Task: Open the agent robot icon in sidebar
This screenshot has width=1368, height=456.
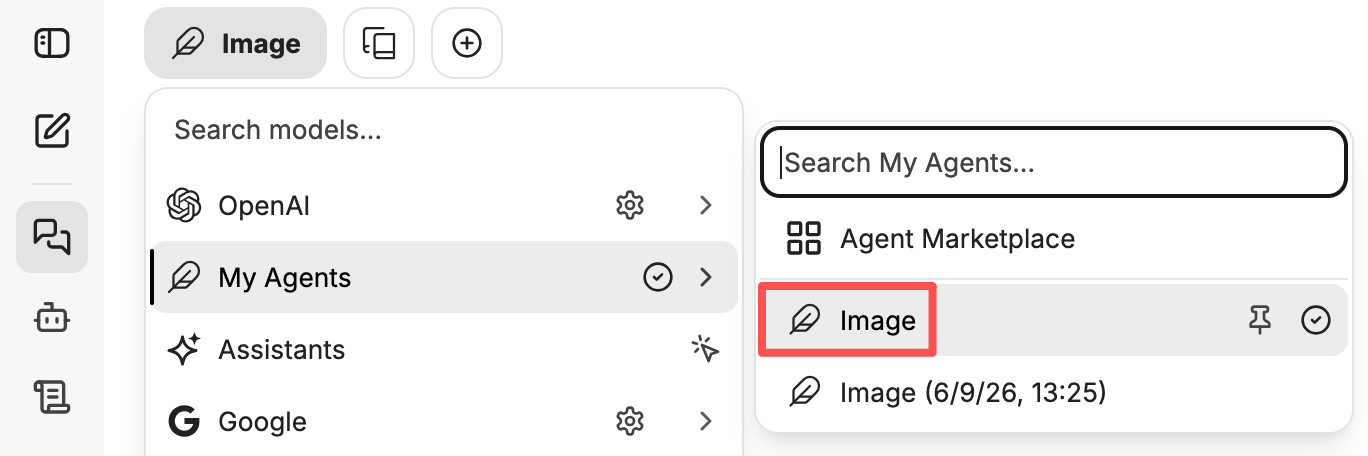Action: [x=52, y=320]
